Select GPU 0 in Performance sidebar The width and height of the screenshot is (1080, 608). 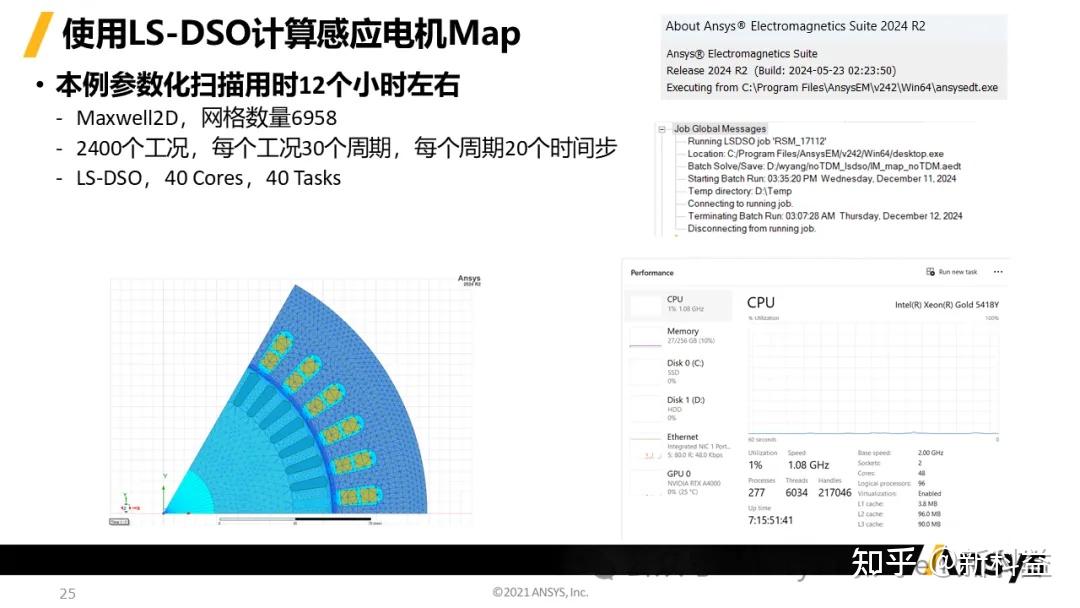(679, 483)
